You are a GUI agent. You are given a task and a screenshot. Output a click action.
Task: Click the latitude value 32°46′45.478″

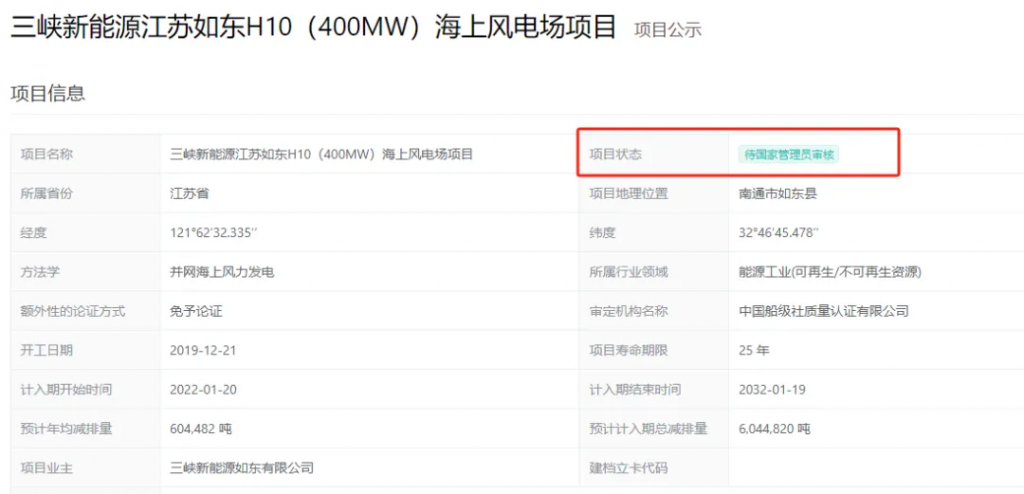(778, 232)
